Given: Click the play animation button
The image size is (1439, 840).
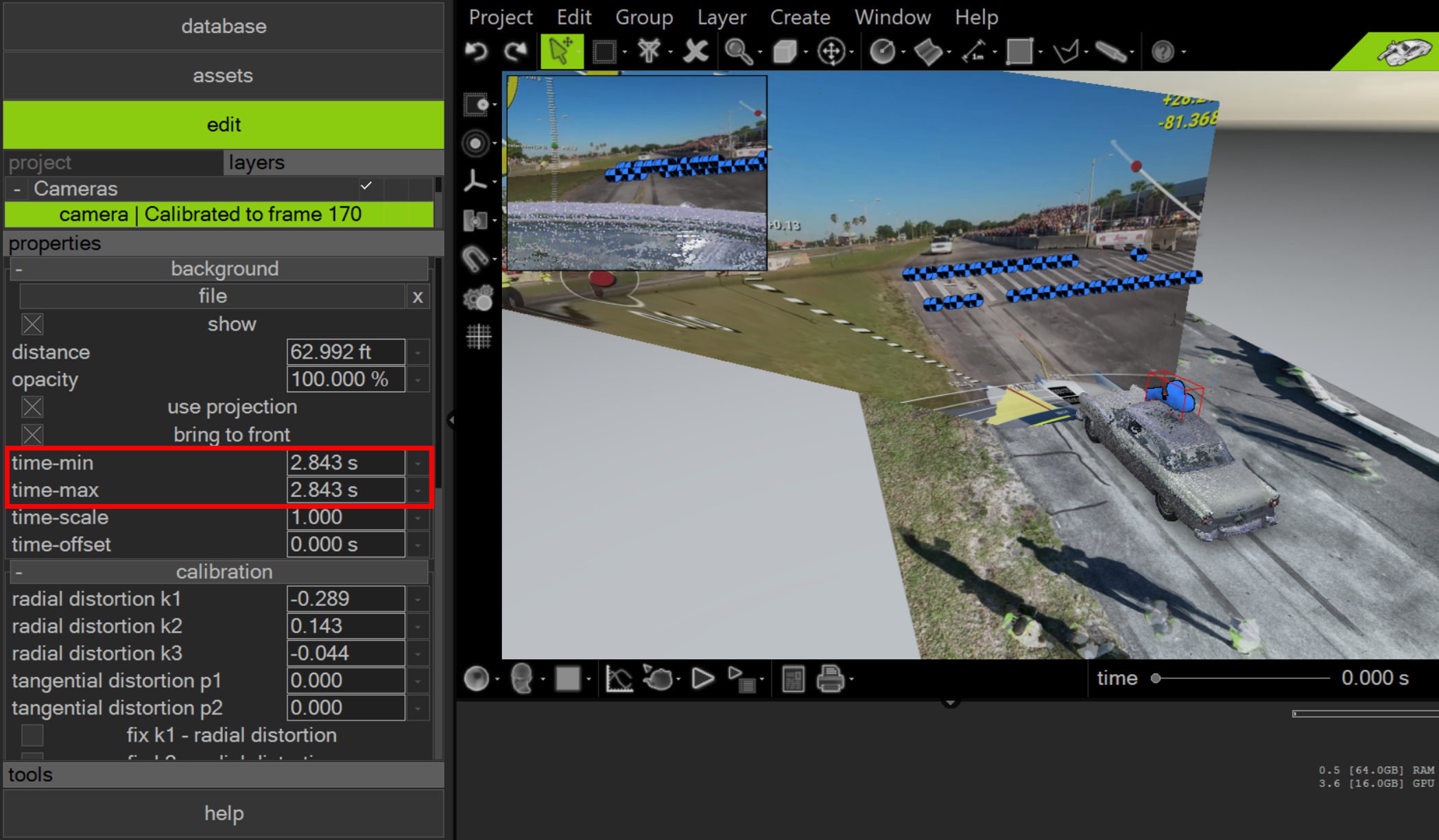Looking at the screenshot, I should pos(702,679).
